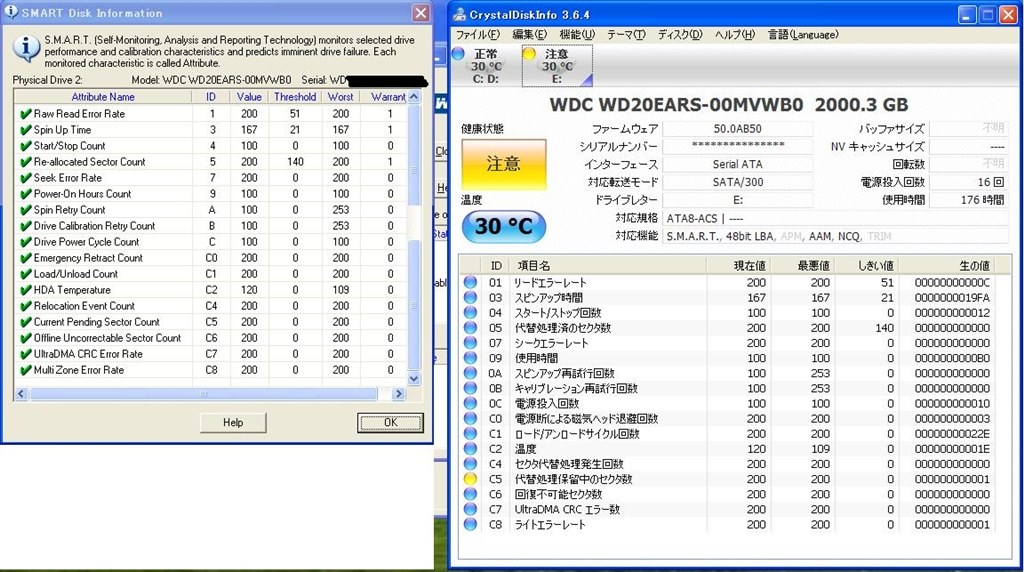This screenshot has height=572, width=1024.
Task: Click the green check beside Seek Error Rate
Action: [25, 178]
